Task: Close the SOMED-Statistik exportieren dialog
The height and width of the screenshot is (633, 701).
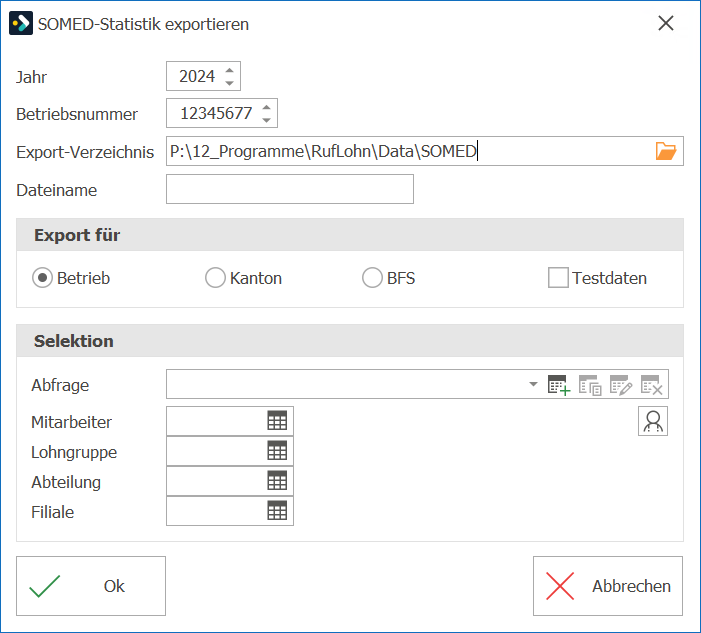Action: [666, 23]
